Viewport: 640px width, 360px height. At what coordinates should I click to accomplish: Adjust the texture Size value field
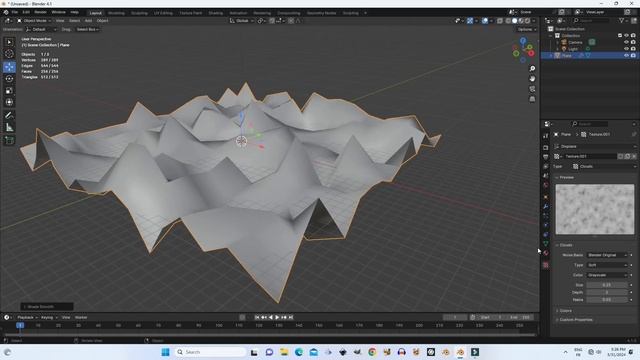607,285
